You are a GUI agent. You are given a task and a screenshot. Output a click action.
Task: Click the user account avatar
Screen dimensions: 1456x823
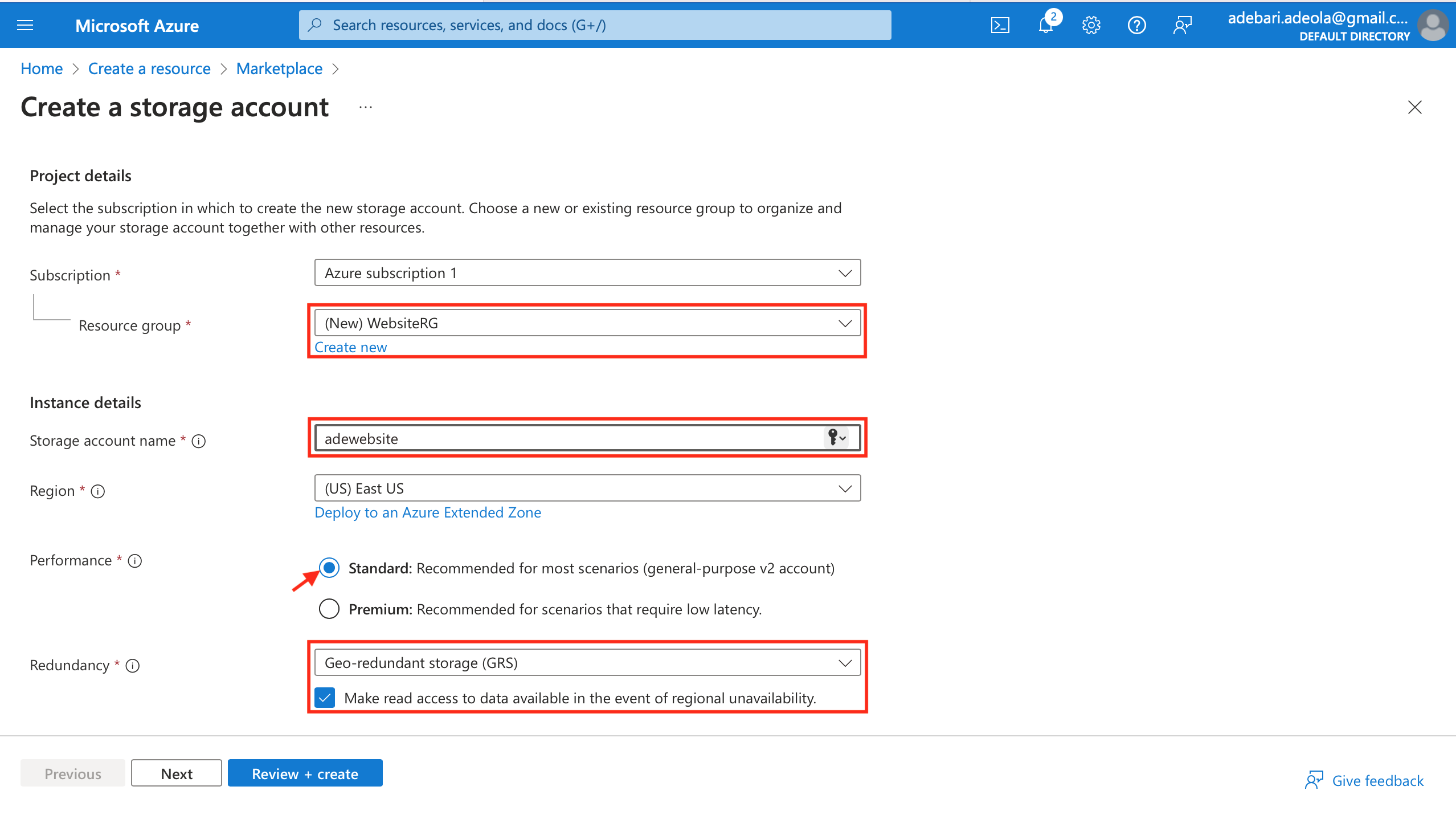(1433, 25)
